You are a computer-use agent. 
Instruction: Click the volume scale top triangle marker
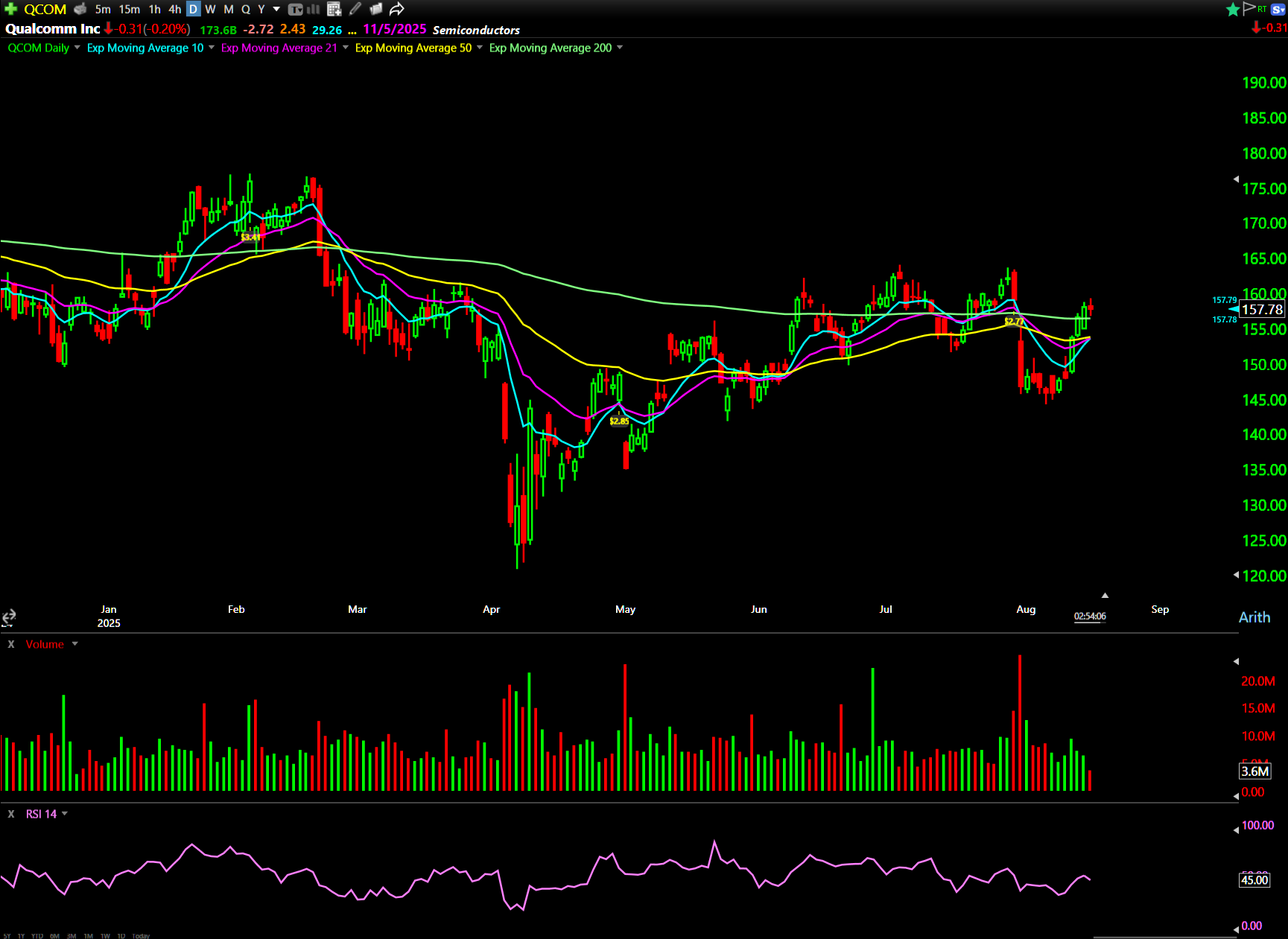click(1237, 661)
